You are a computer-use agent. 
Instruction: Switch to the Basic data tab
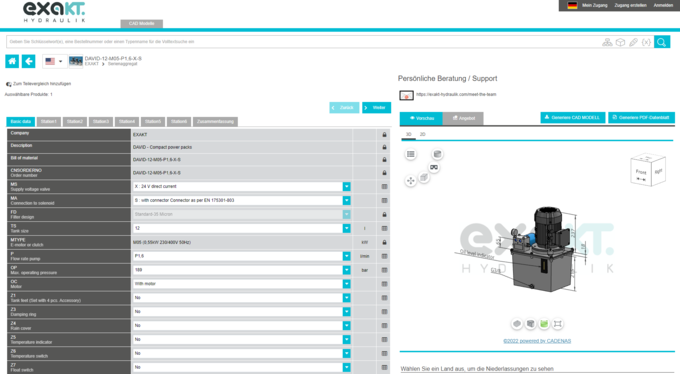pos(20,121)
